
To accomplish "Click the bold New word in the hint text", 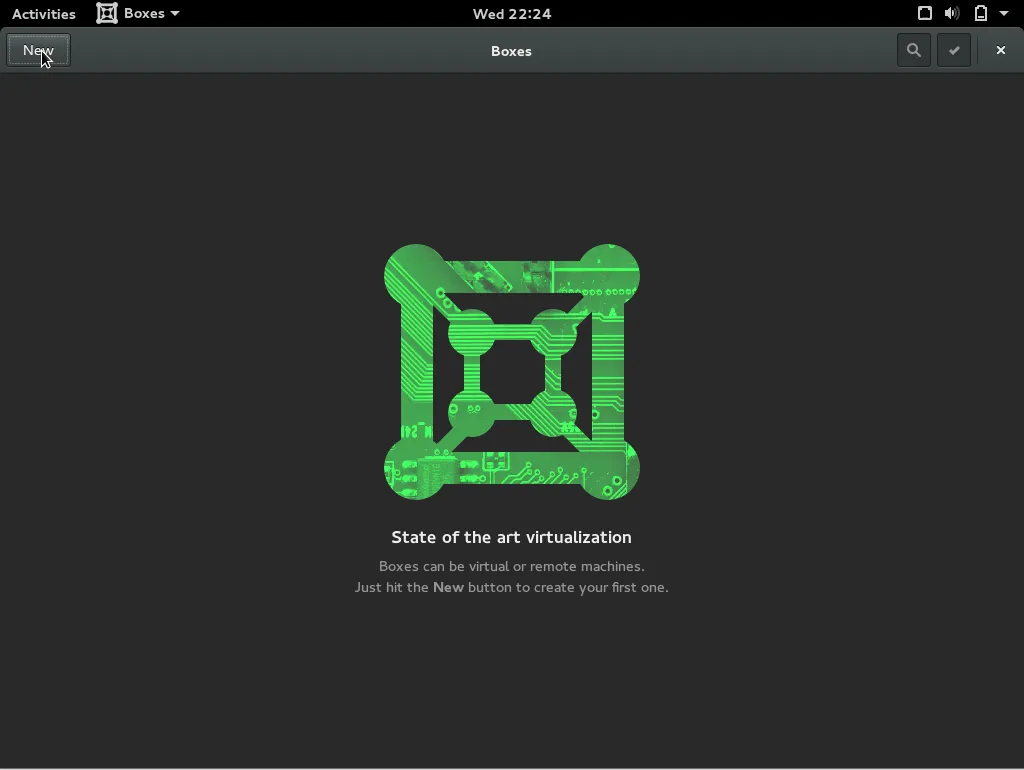I will pyautogui.click(x=447, y=587).
